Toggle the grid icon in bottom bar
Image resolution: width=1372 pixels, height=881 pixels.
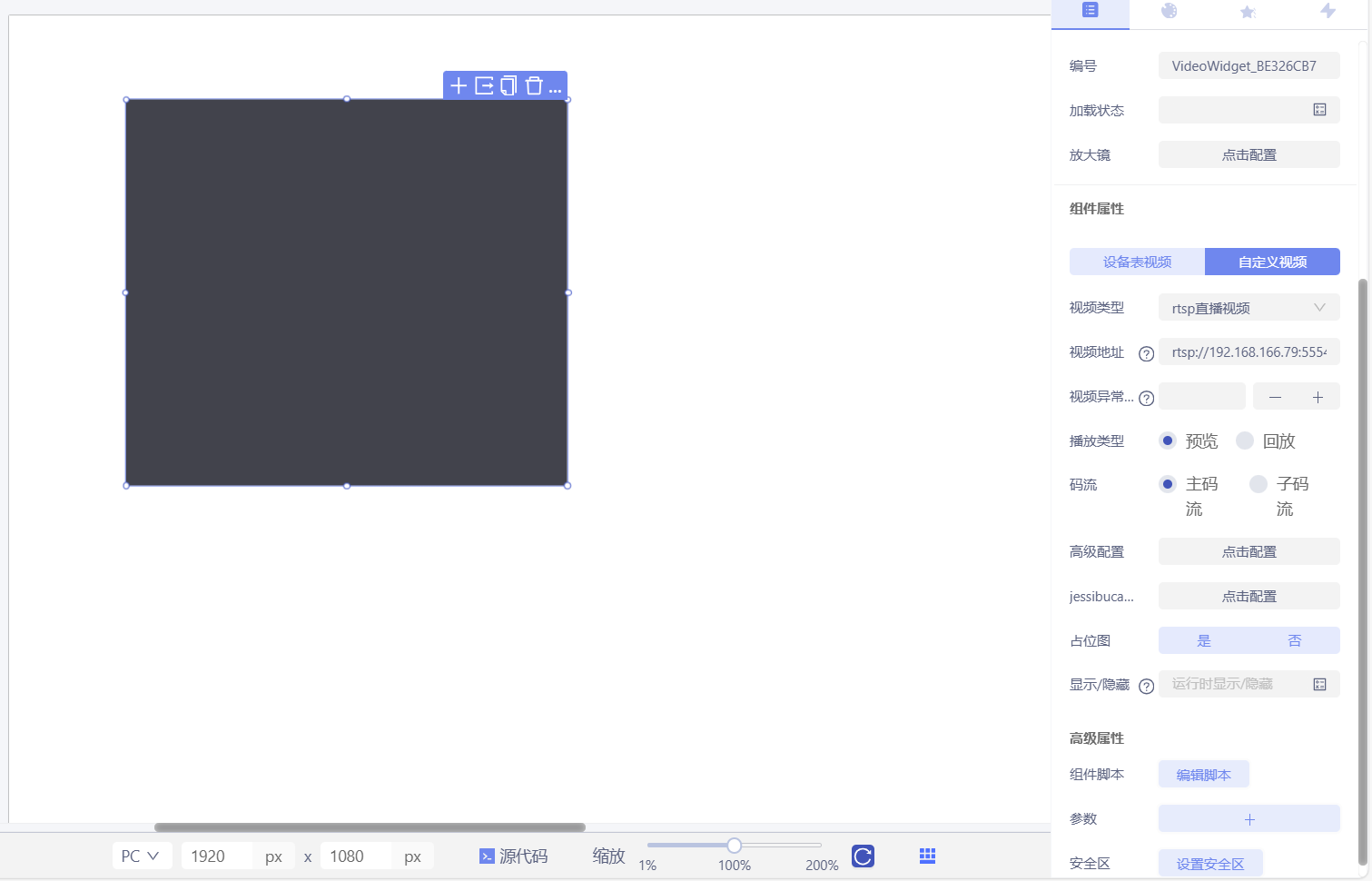tap(927, 856)
